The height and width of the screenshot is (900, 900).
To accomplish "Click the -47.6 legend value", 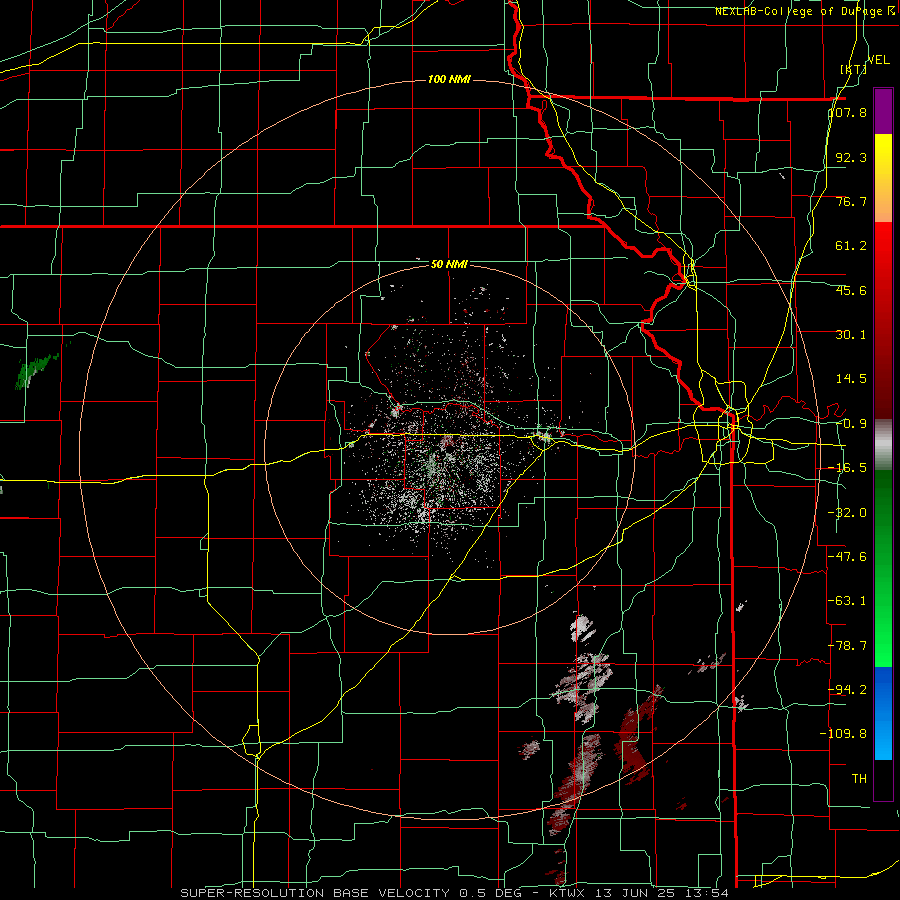I will 847,557.
